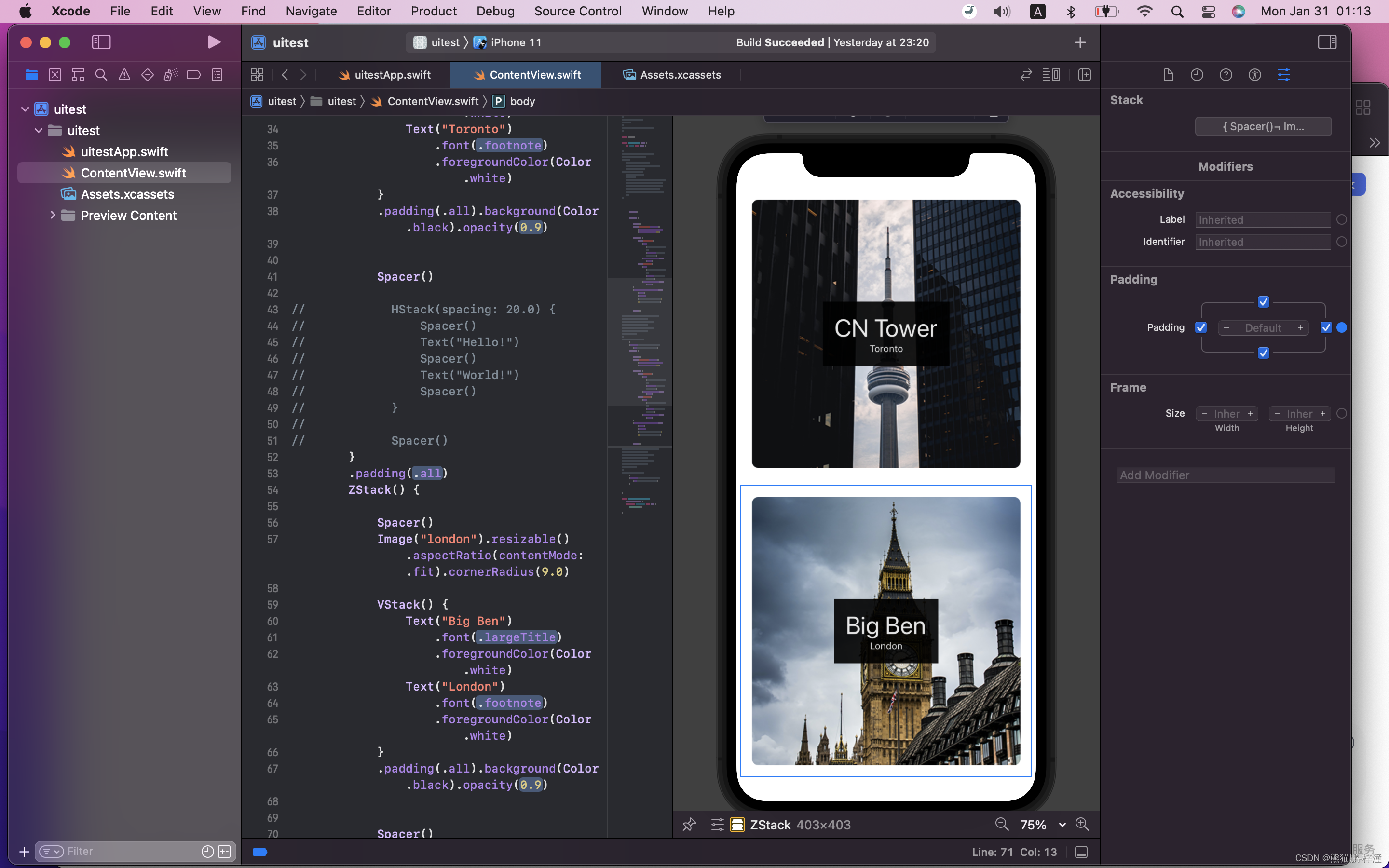Zoom out the canvas with magnifier minus icon
Viewport: 1389px width, 868px height.
coord(1002,825)
